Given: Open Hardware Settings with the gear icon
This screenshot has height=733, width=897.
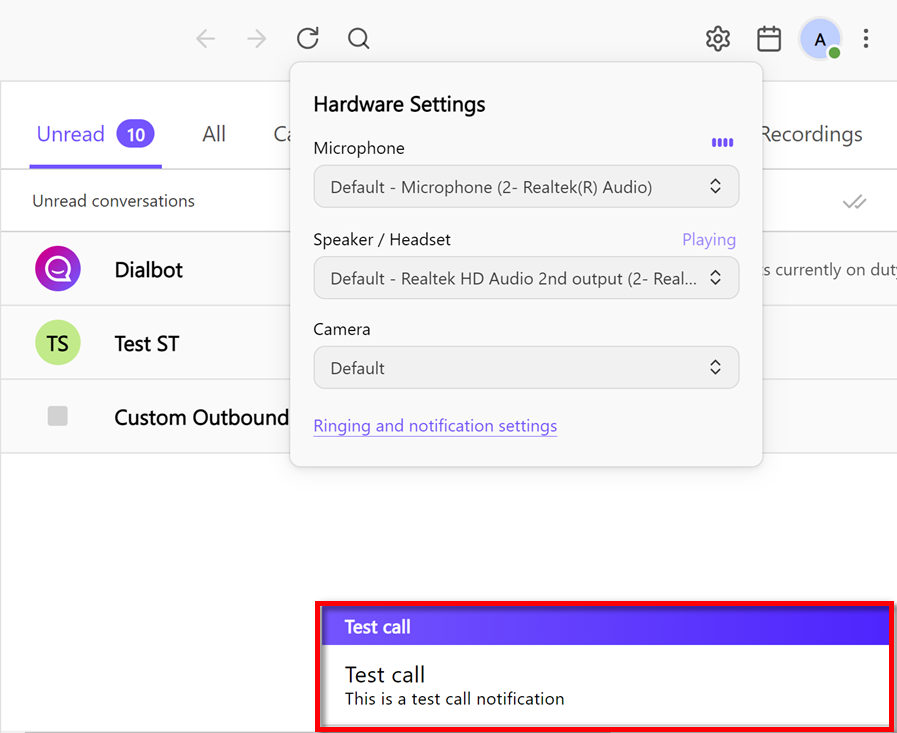Looking at the screenshot, I should coord(717,38).
